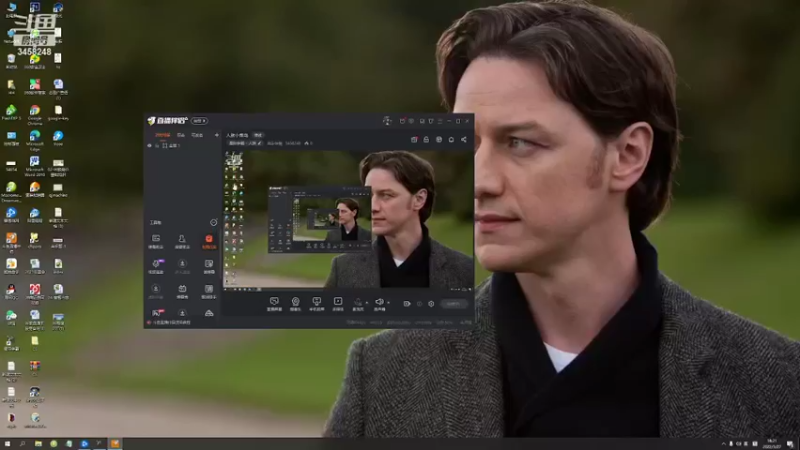Screen dimensions: 800x450
Task: Open taskbar search magnifier
Action: click(22, 444)
